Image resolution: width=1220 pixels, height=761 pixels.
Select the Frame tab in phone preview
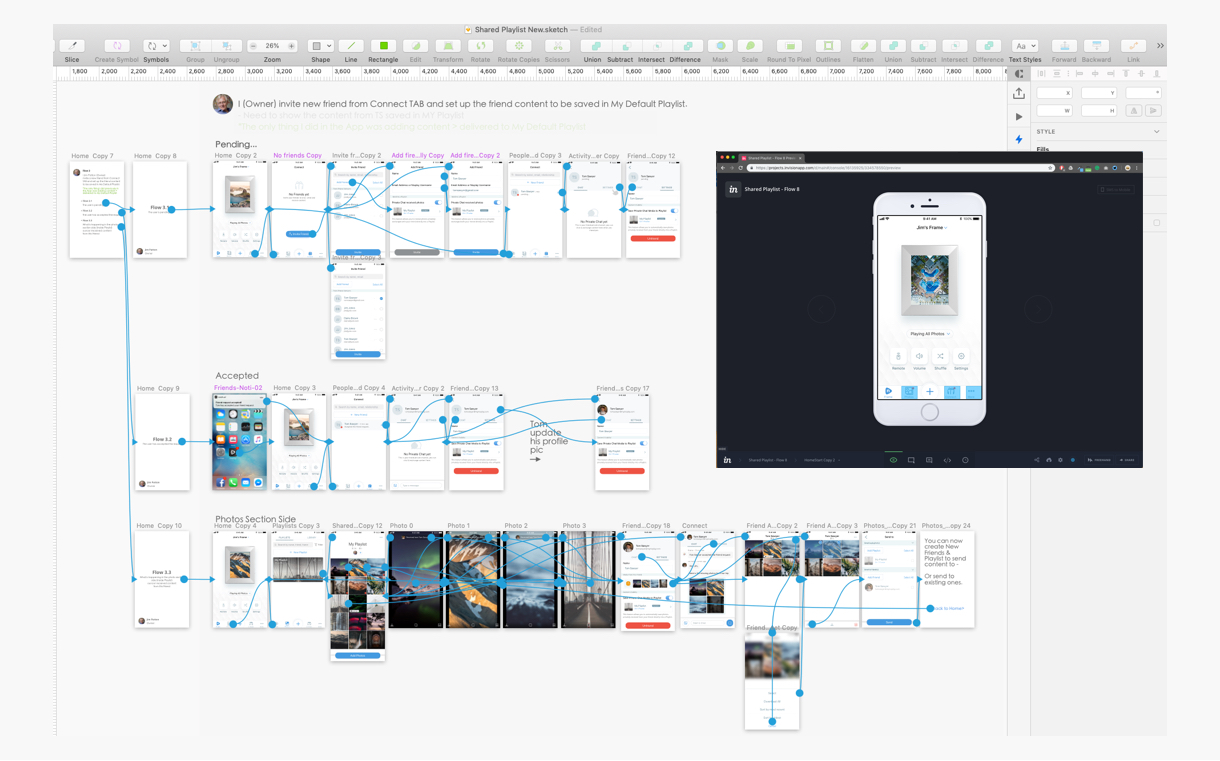(x=888, y=392)
